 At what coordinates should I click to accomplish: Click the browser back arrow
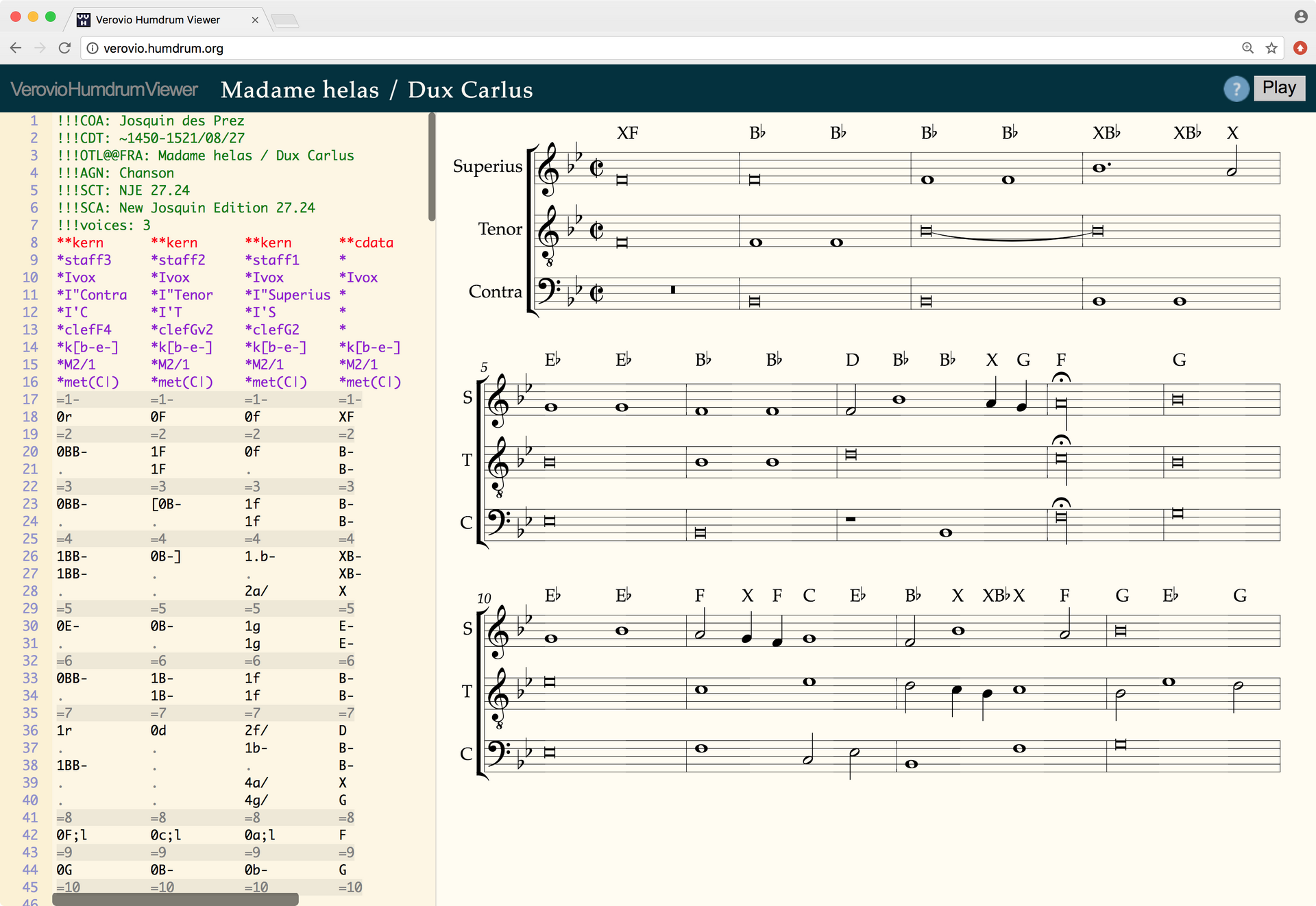pos(16,48)
